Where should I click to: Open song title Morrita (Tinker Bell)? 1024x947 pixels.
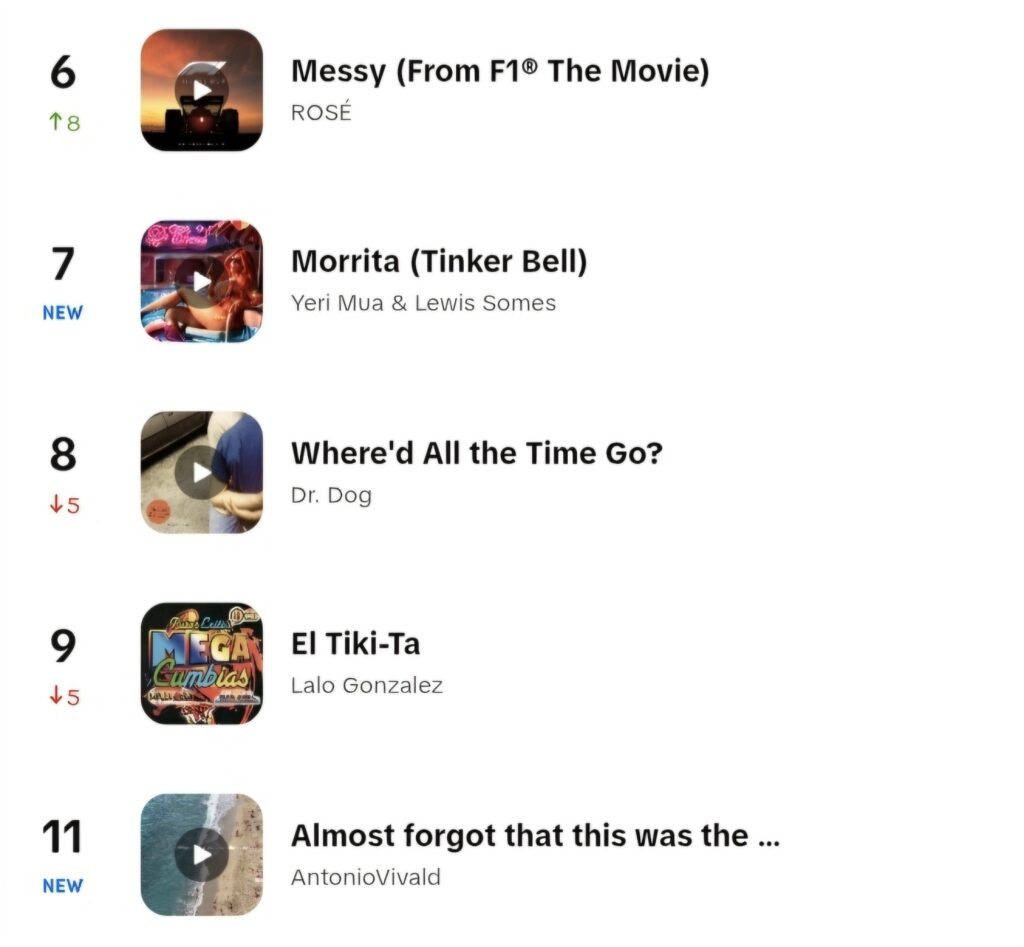pos(439,261)
